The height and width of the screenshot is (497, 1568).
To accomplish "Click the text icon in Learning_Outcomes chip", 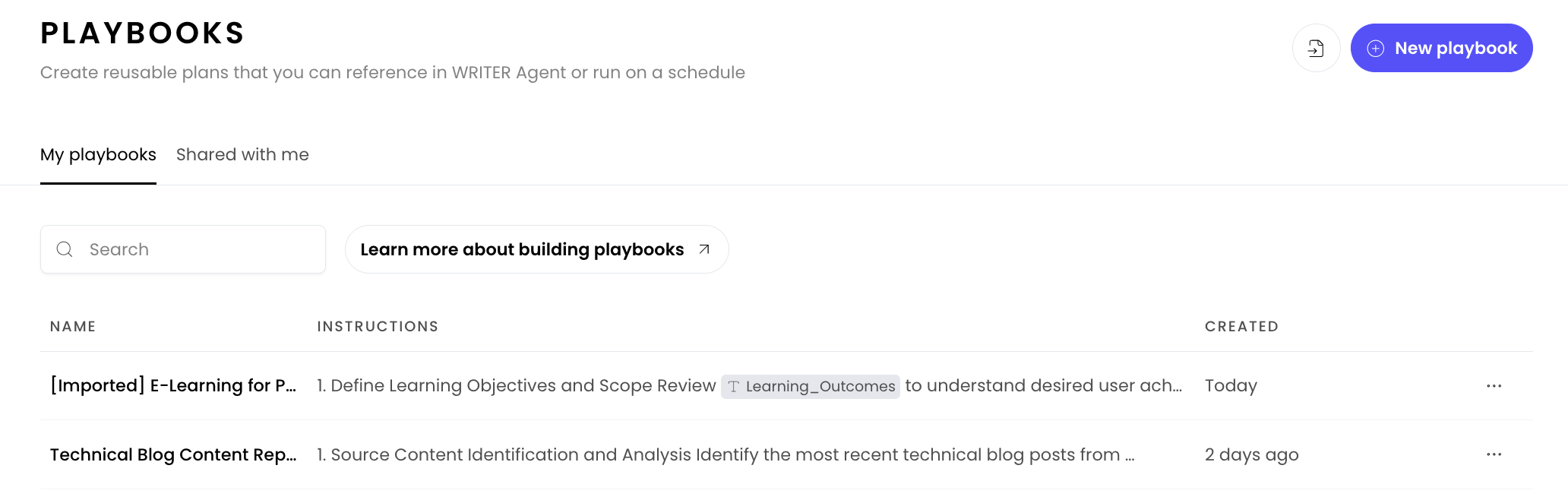I will tap(733, 387).
